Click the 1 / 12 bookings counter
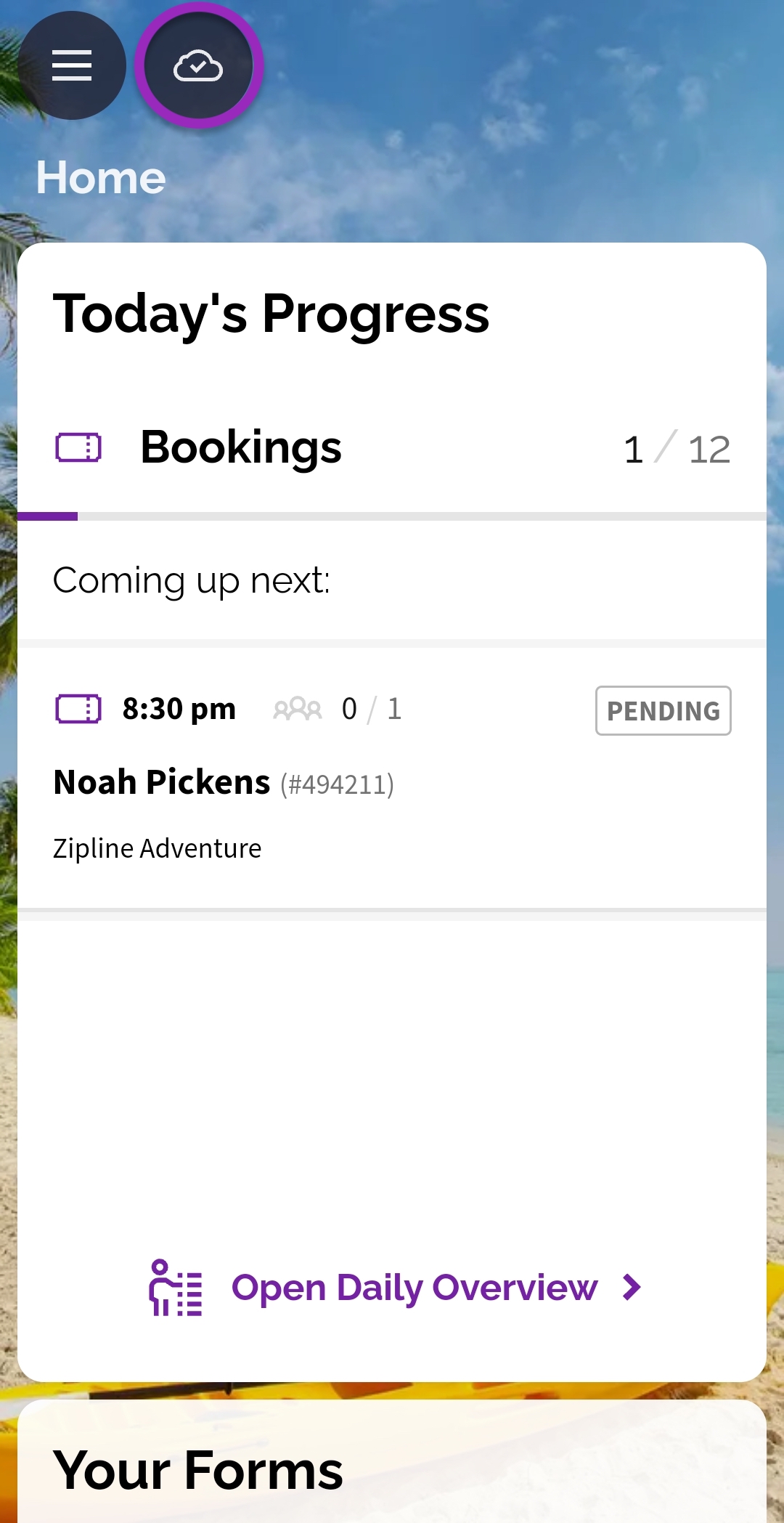Image resolution: width=784 pixels, height=1523 pixels. pyautogui.click(x=677, y=449)
